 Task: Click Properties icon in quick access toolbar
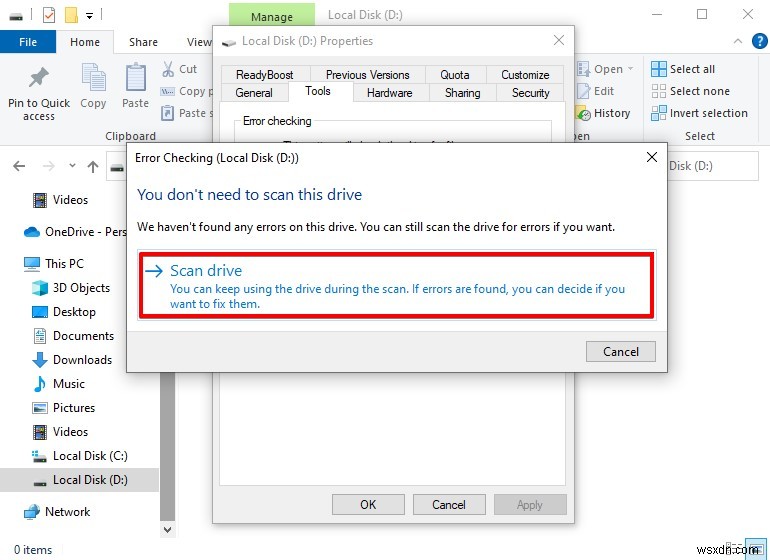(49, 15)
